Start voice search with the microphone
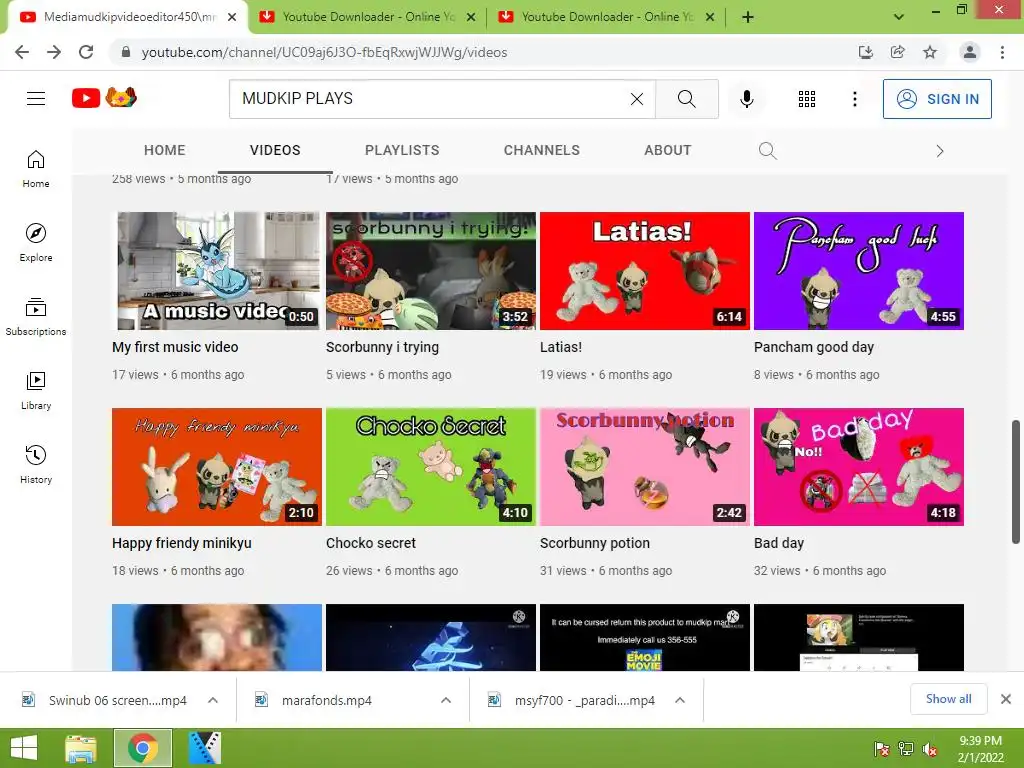The height and width of the screenshot is (768, 1024). 746,99
